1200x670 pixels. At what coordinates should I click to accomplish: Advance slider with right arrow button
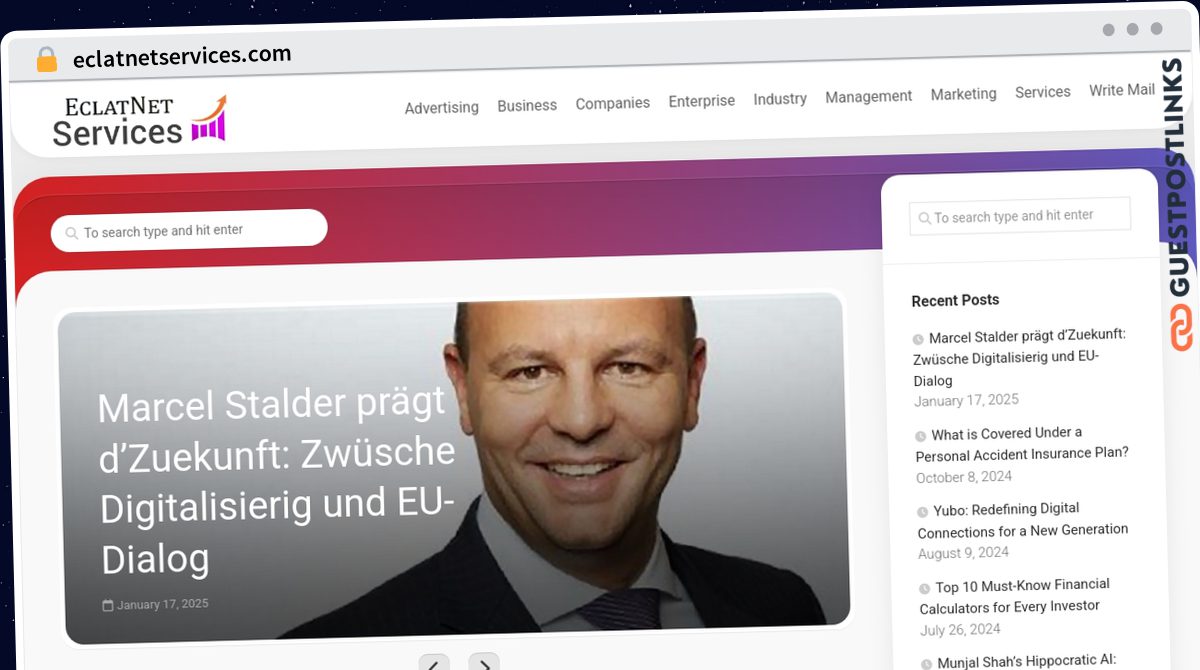(484, 662)
